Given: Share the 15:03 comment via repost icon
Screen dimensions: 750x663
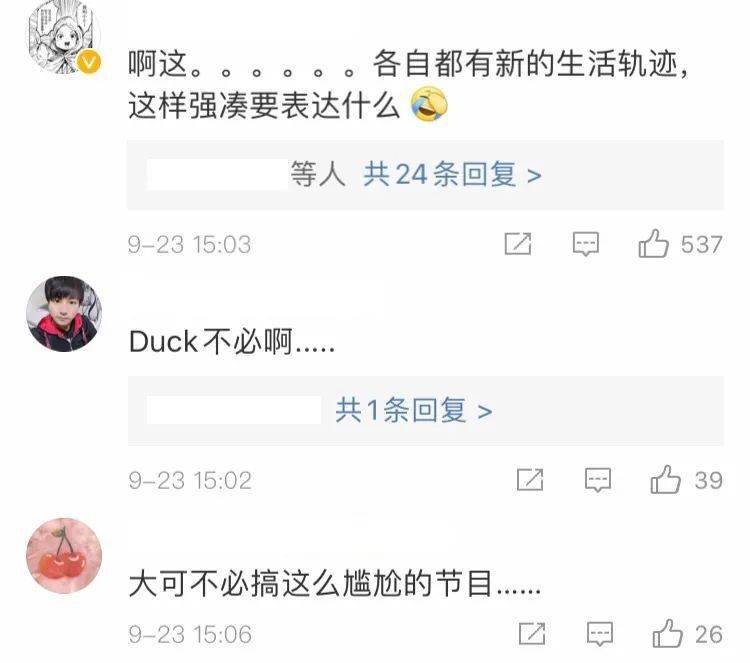Looking at the screenshot, I should [x=518, y=243].
